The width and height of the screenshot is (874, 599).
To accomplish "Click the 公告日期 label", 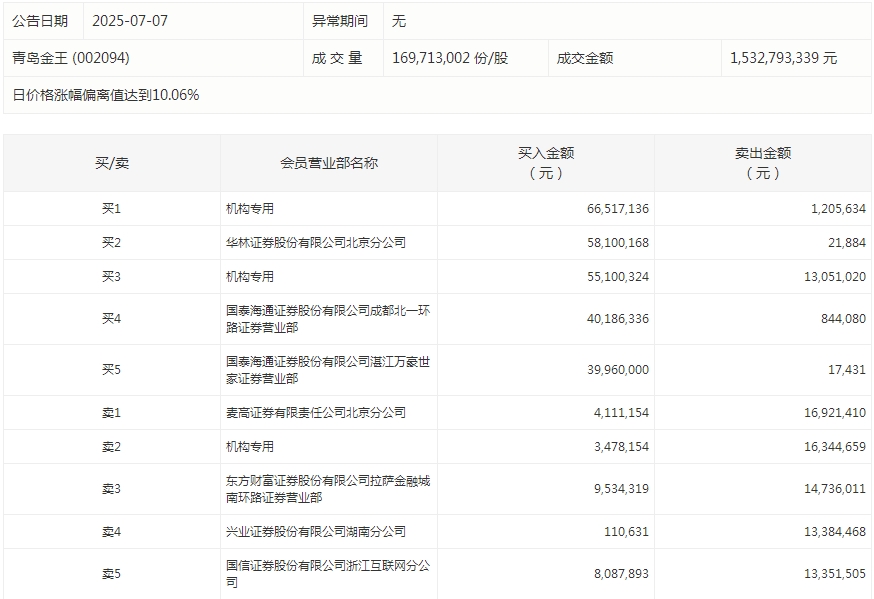I will [40, 21].
